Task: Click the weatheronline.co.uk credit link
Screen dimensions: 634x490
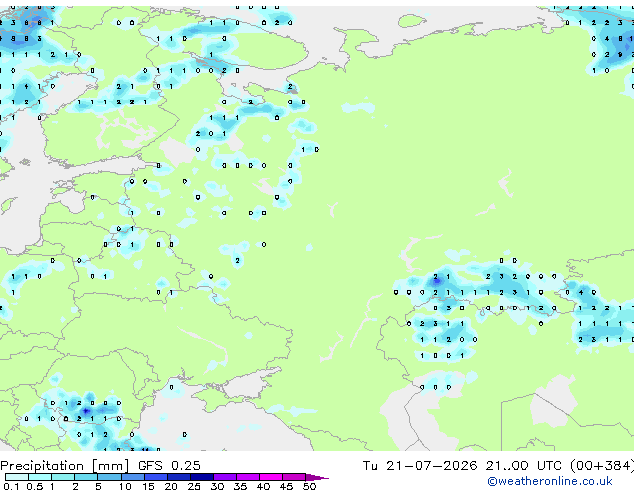Action: click(x=550, y=481)
